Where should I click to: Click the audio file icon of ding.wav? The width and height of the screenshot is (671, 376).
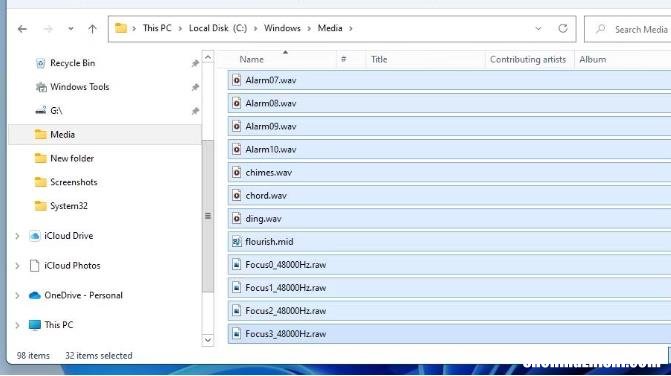(x=236, y=219)
